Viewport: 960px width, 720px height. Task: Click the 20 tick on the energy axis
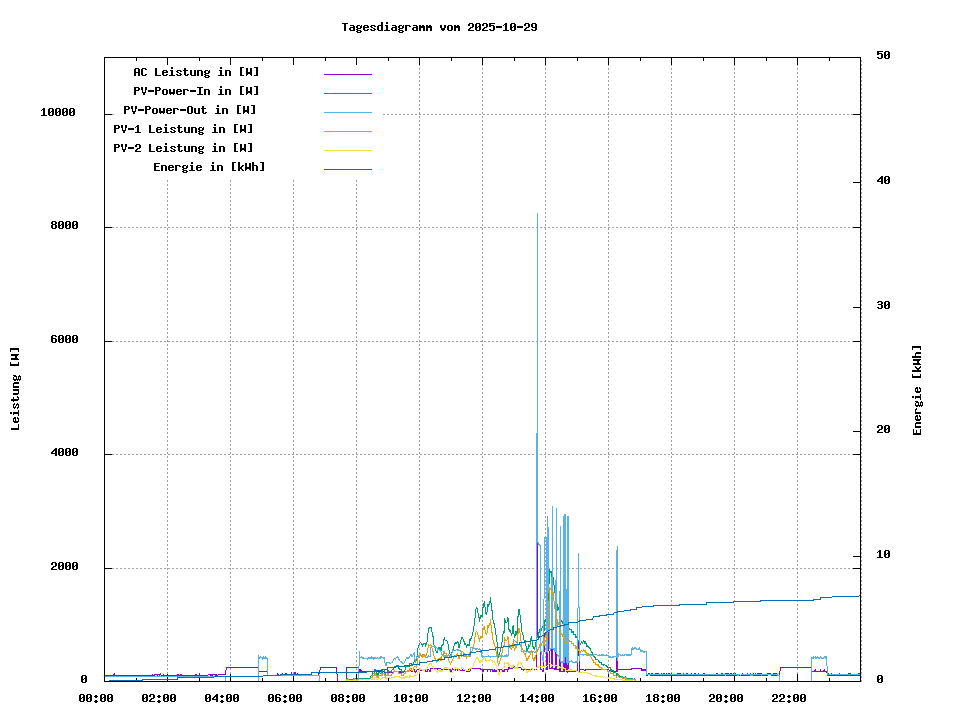(x=883, y=430)
